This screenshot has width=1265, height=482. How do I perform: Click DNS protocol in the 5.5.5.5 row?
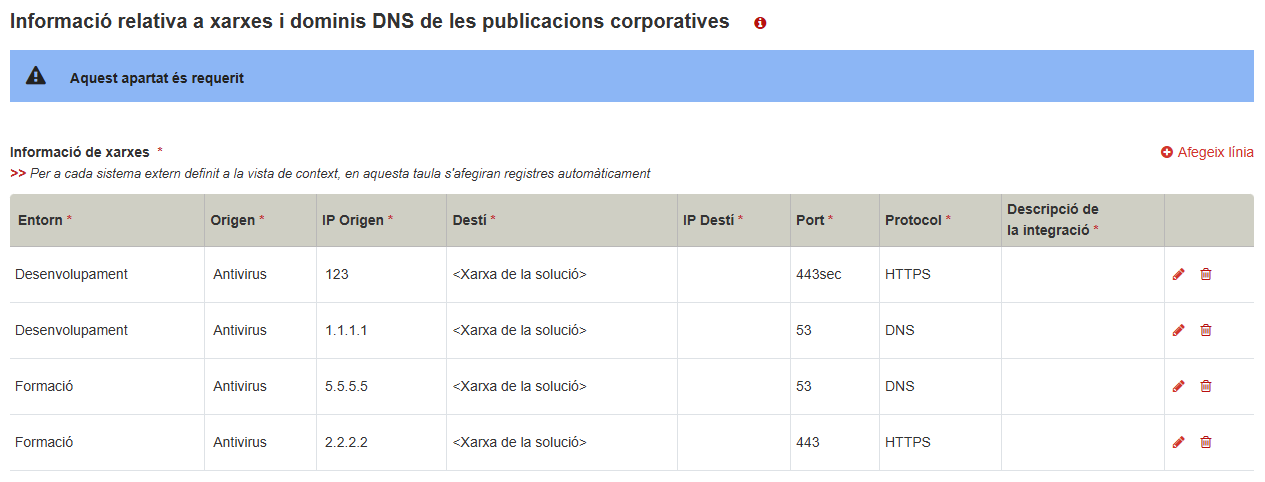click(x=900, y=386)
